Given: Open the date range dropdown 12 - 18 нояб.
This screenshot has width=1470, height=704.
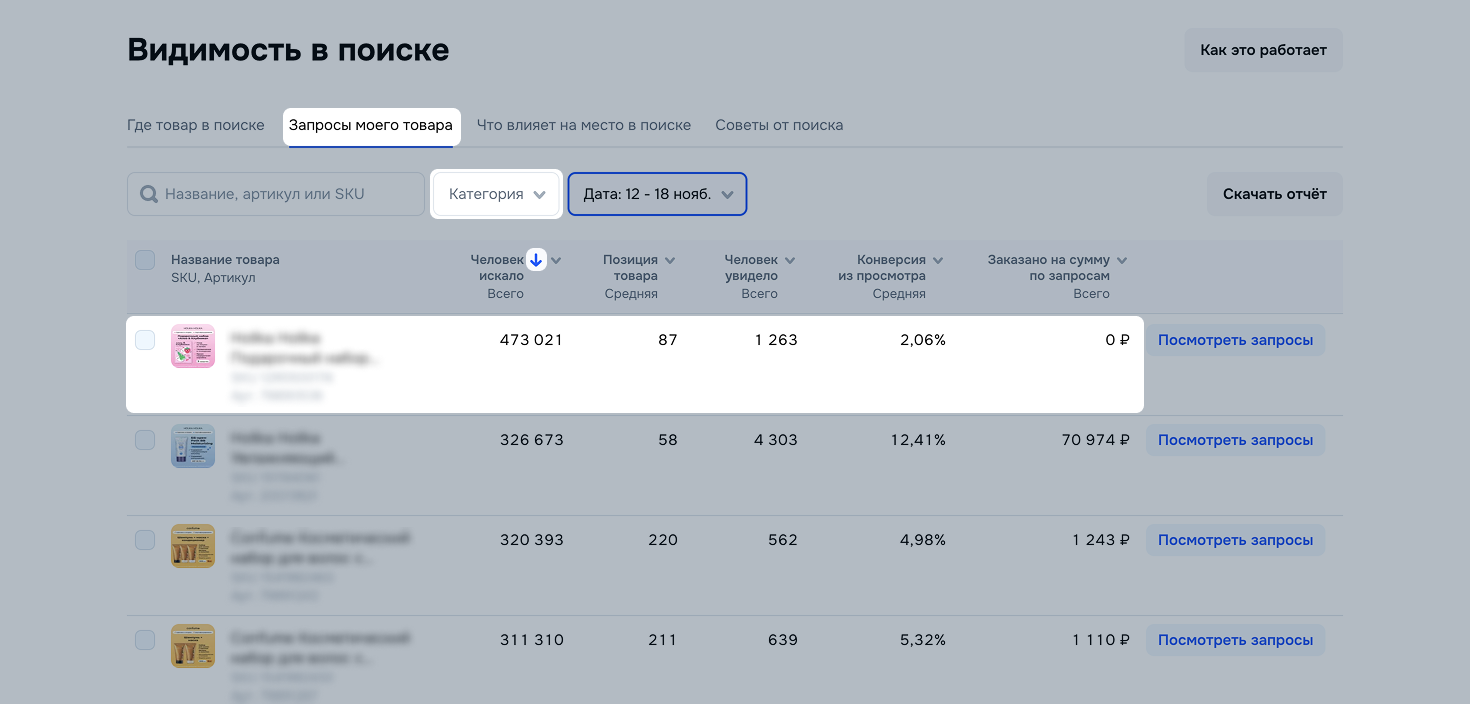Looking at the screenshot, I should point(657,194).
